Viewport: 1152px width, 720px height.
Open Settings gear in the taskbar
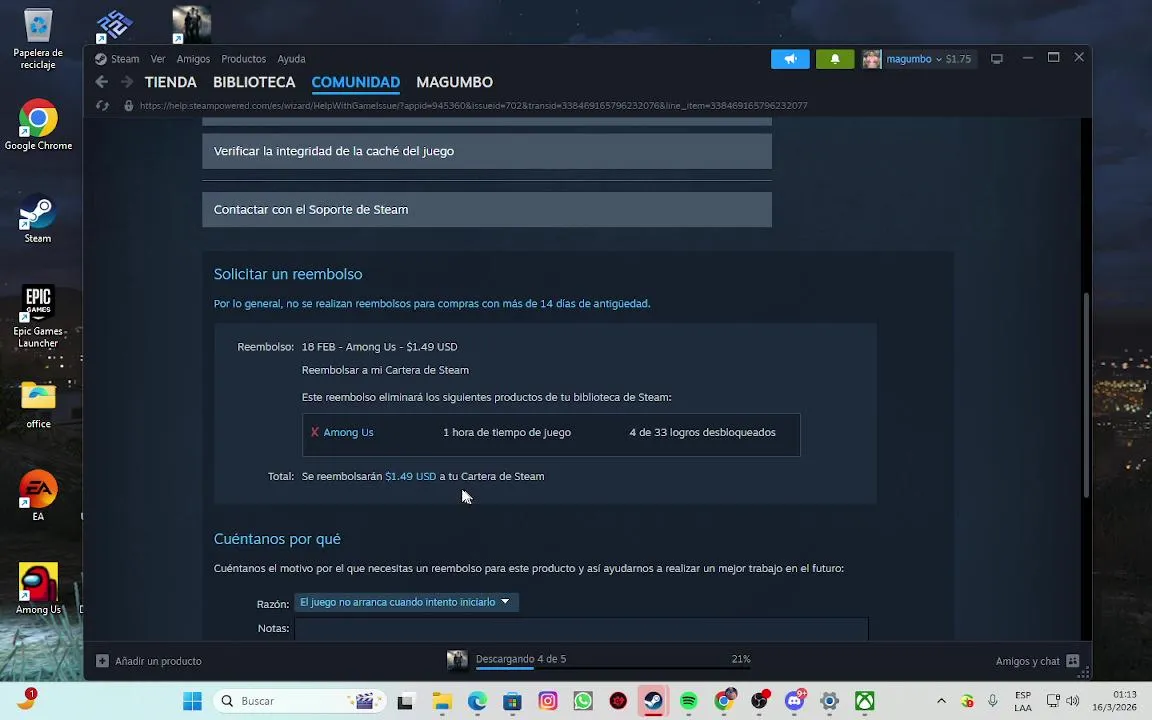point(829,701)
